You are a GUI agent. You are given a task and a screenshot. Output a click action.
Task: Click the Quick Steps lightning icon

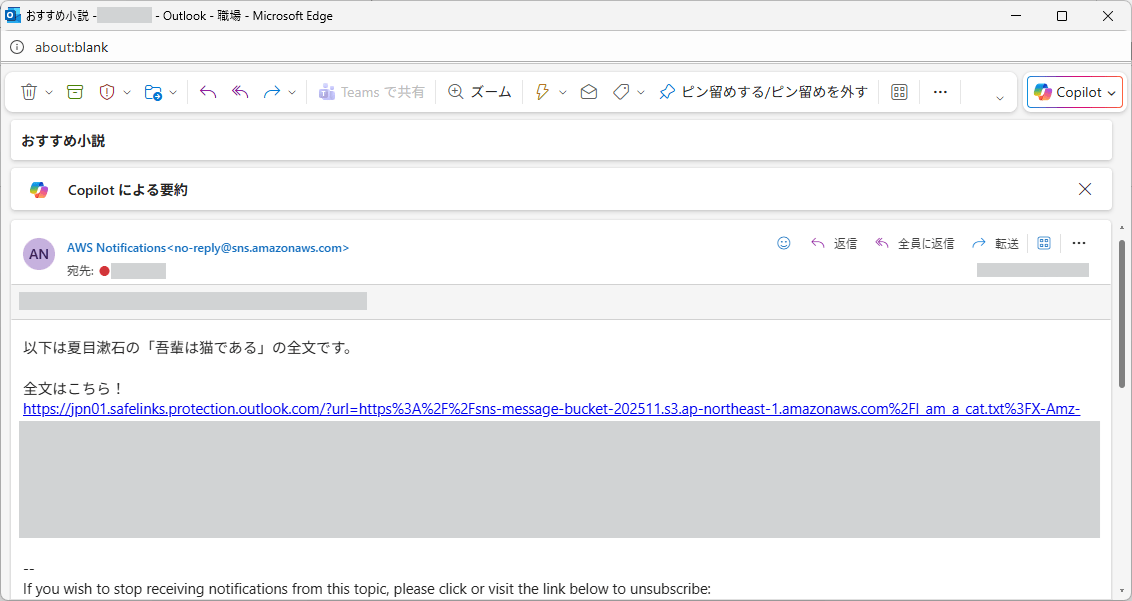coord(543,92)
